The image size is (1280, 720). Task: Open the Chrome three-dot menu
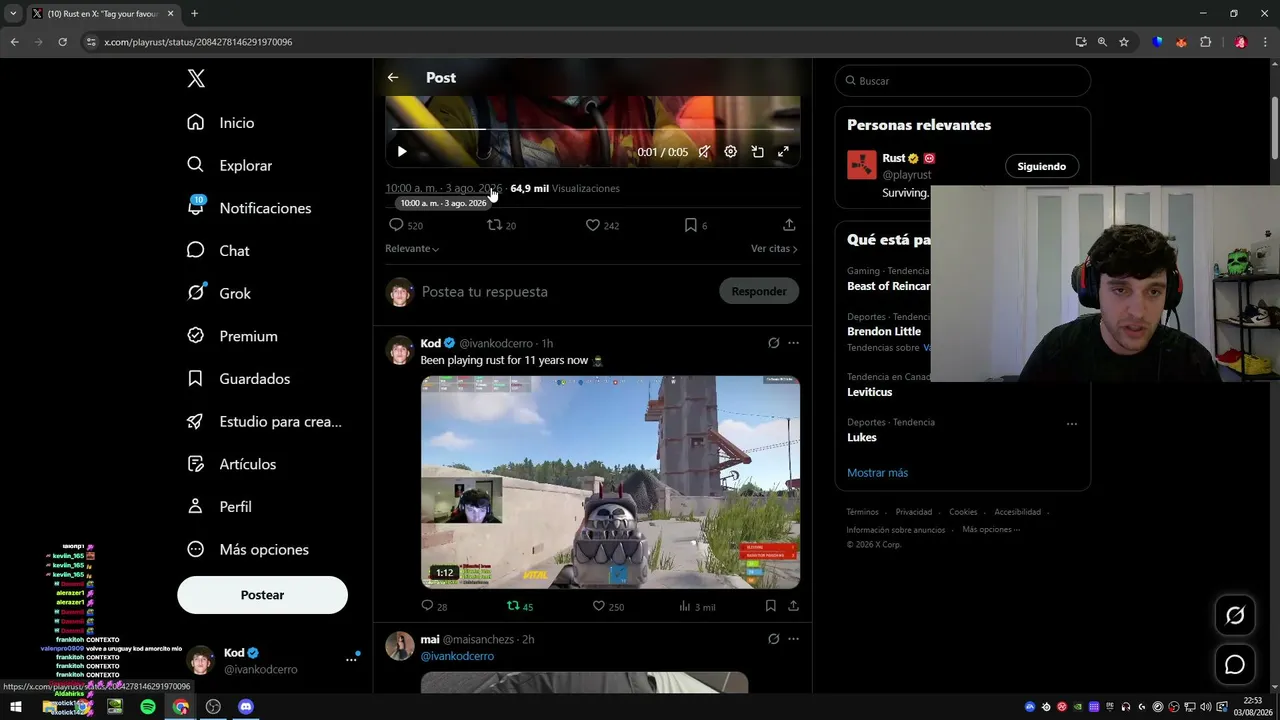tap(1265, 42)
